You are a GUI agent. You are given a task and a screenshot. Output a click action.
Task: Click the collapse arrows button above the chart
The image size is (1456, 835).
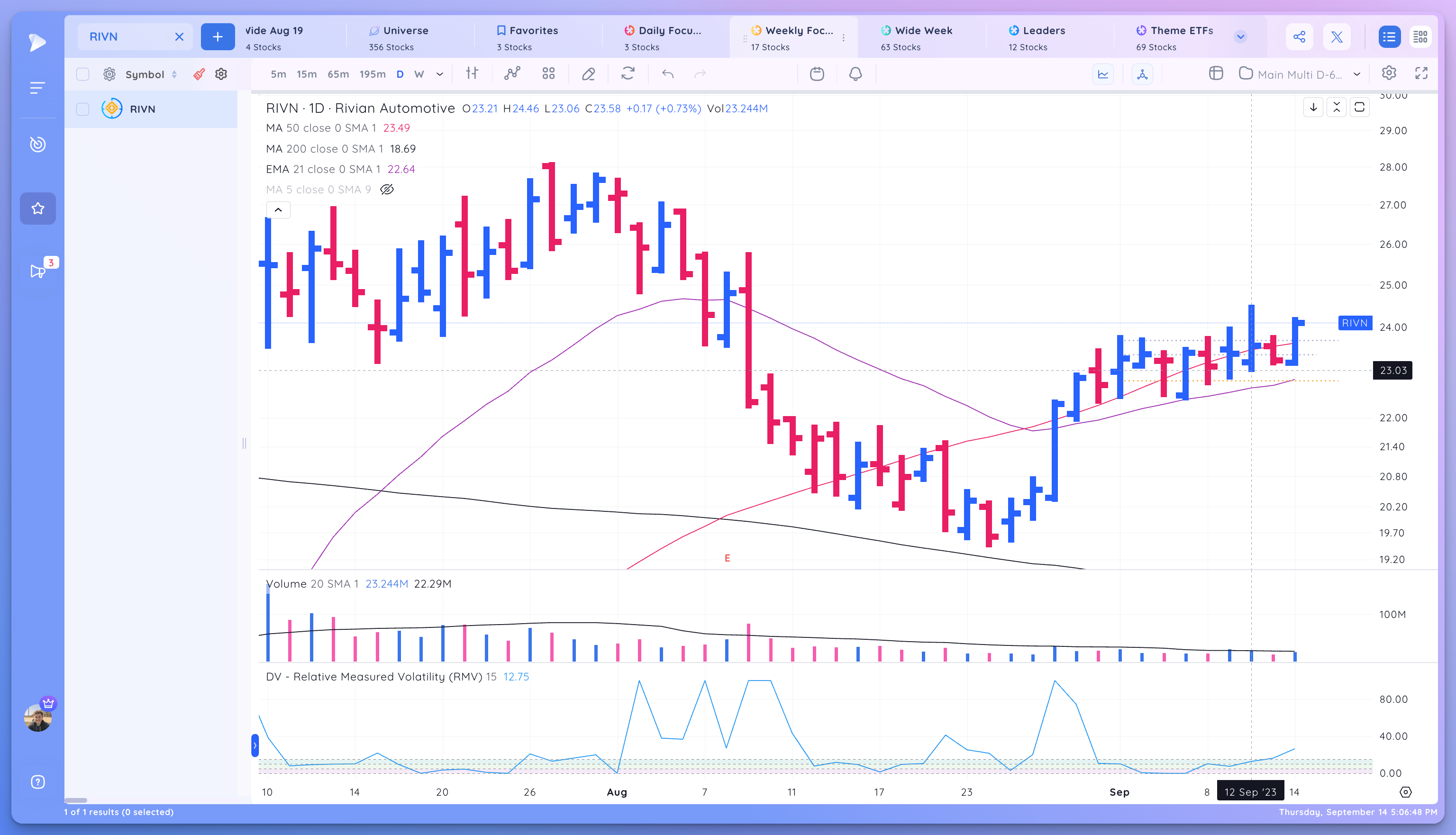pyautogui.click(x=1336, y=107)
